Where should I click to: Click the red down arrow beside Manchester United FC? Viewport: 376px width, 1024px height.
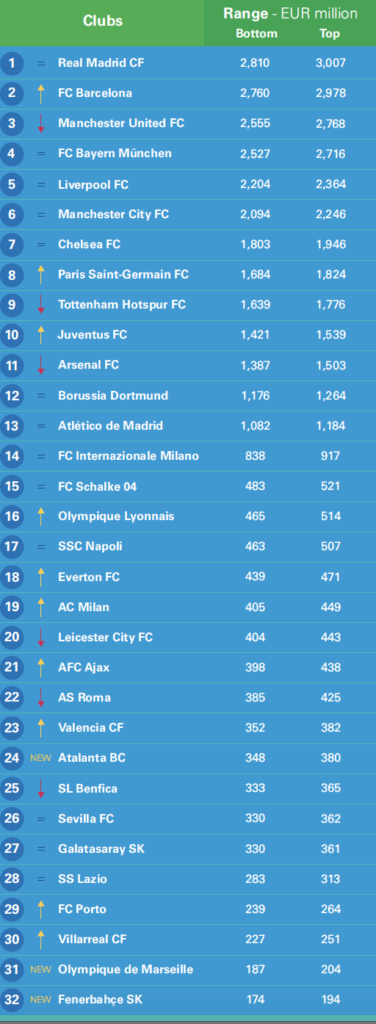pos(41,123)
